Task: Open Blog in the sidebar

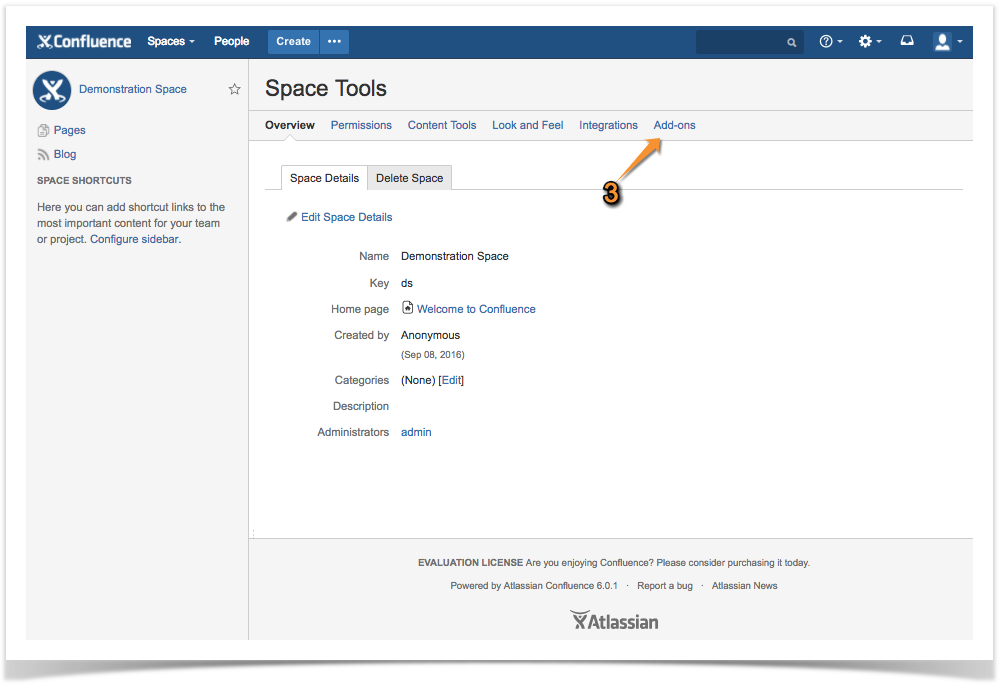Action: pos(64,154)
